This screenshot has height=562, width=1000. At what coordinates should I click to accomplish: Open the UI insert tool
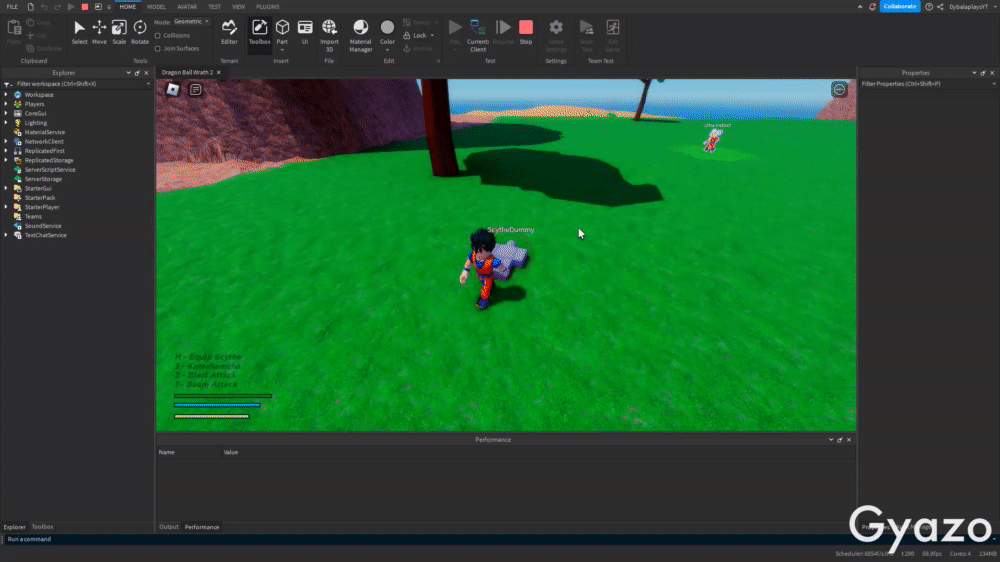(305, 32)
